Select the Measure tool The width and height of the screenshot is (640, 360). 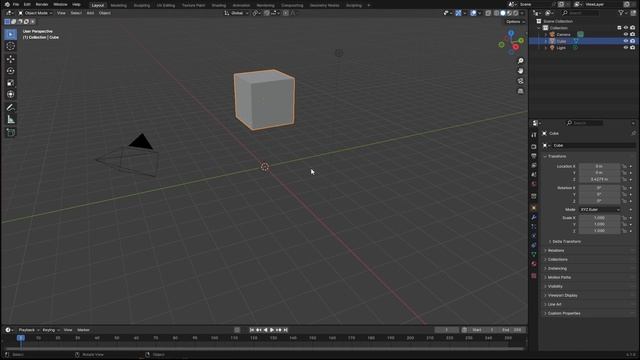pos(11,120)
